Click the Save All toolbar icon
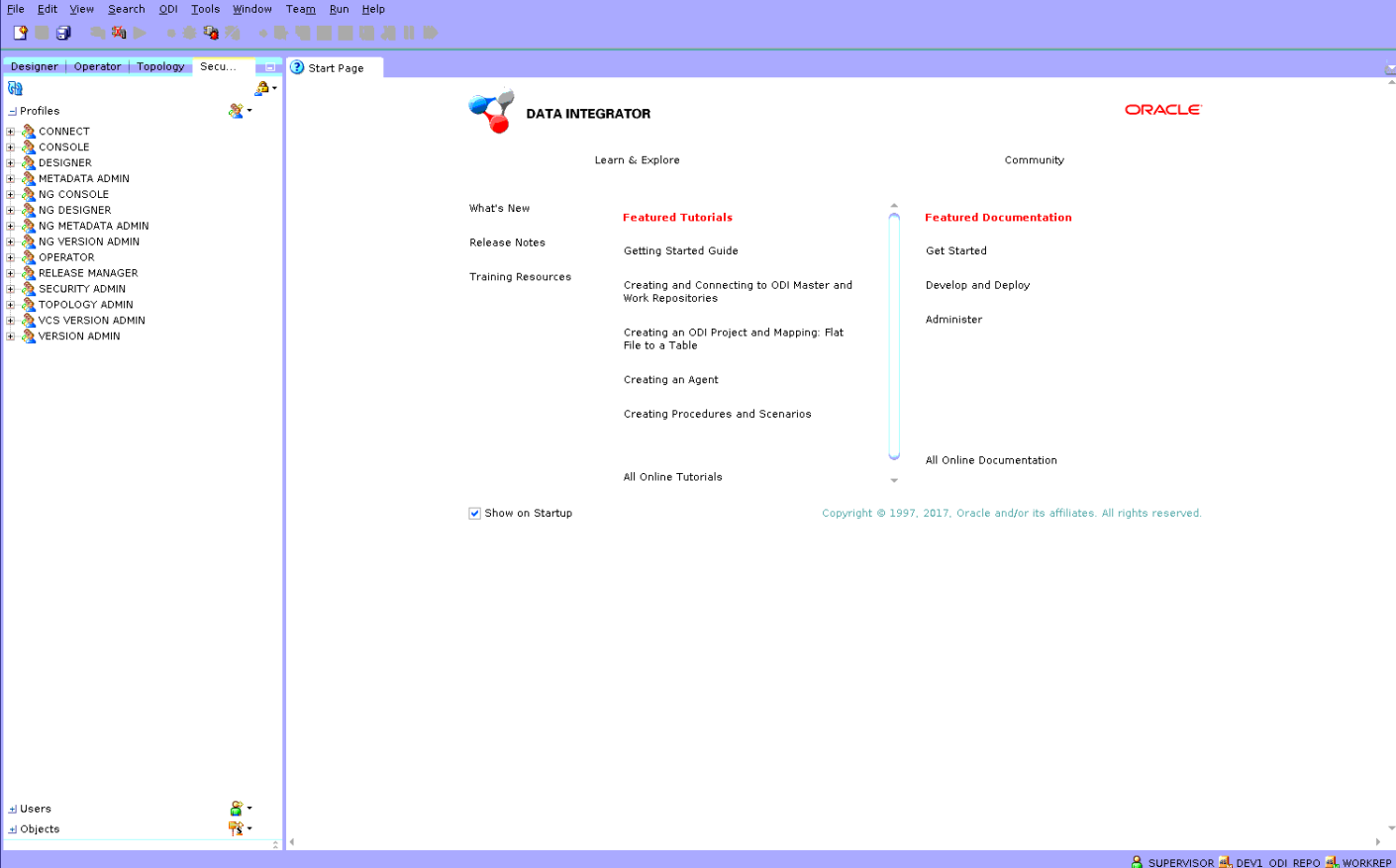This screenshot has height=868, width=1396. (x=63, y=33)
